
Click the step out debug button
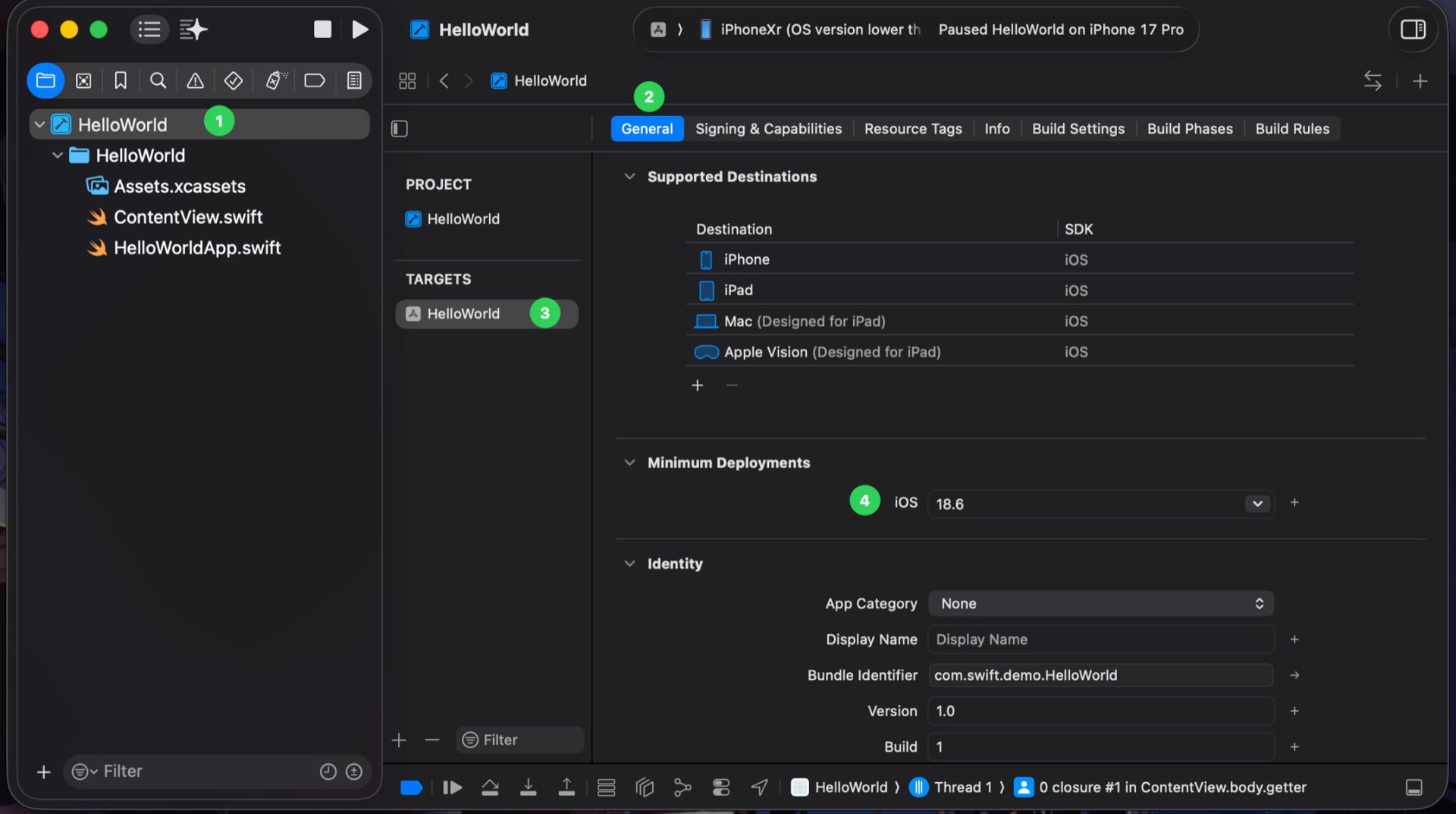pos(566,787)
